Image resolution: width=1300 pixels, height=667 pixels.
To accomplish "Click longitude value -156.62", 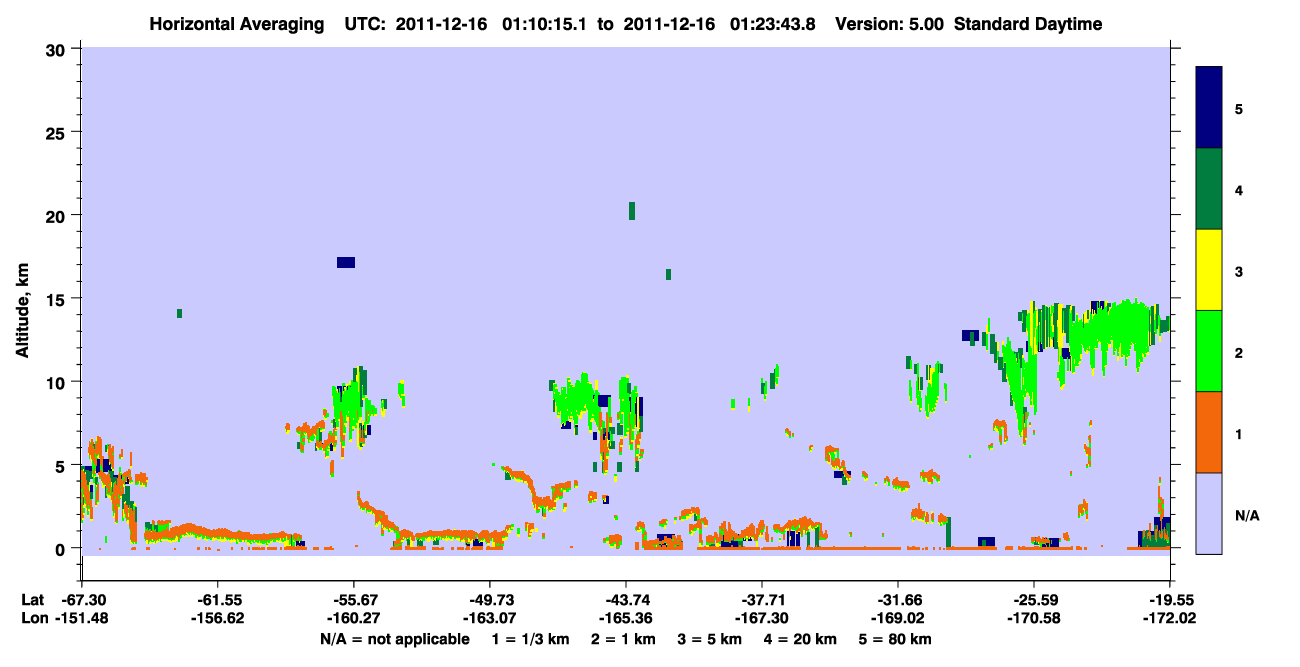I will [217, 619].
